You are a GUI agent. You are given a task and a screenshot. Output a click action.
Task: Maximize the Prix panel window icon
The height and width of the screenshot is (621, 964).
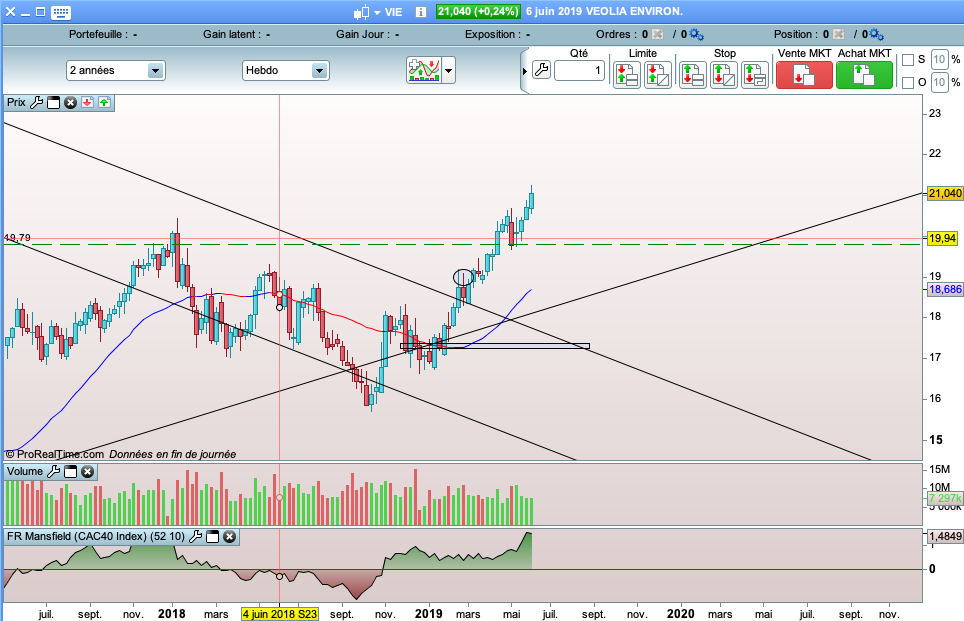[53, 103]
